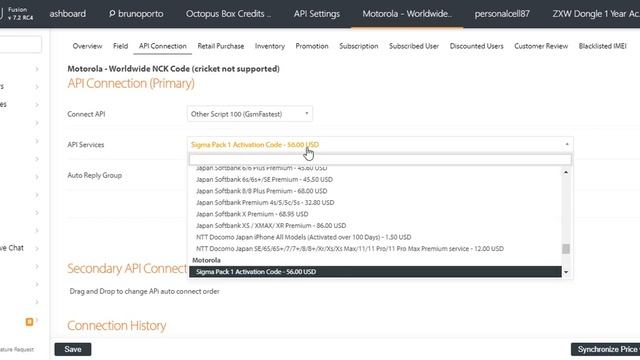
Task: Collapse the API Services dropdown via its arrow
Action: pyautogui.click(x=567, y=144)
